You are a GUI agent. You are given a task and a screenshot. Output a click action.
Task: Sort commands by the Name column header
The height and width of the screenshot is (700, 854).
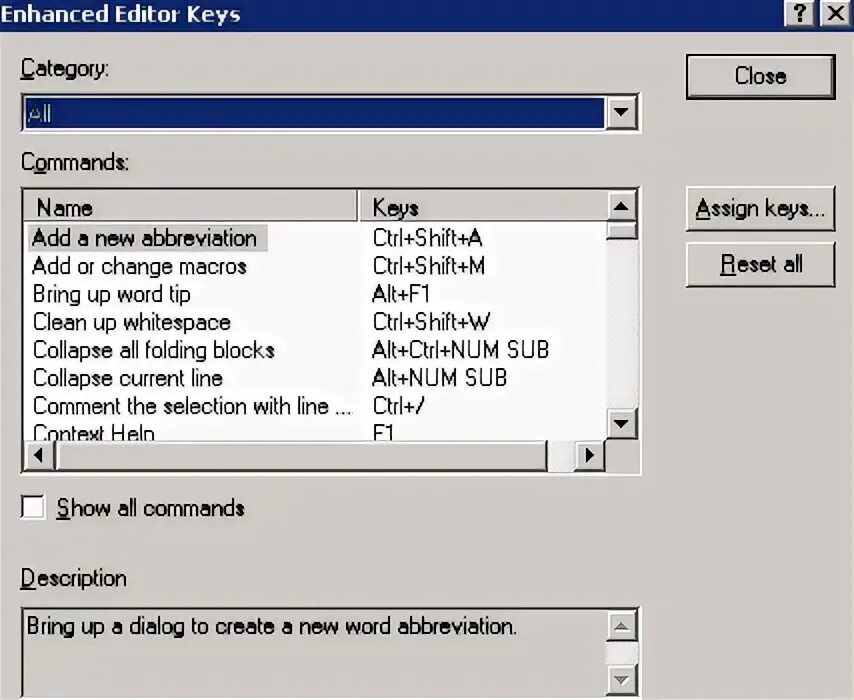pos(190,207)
